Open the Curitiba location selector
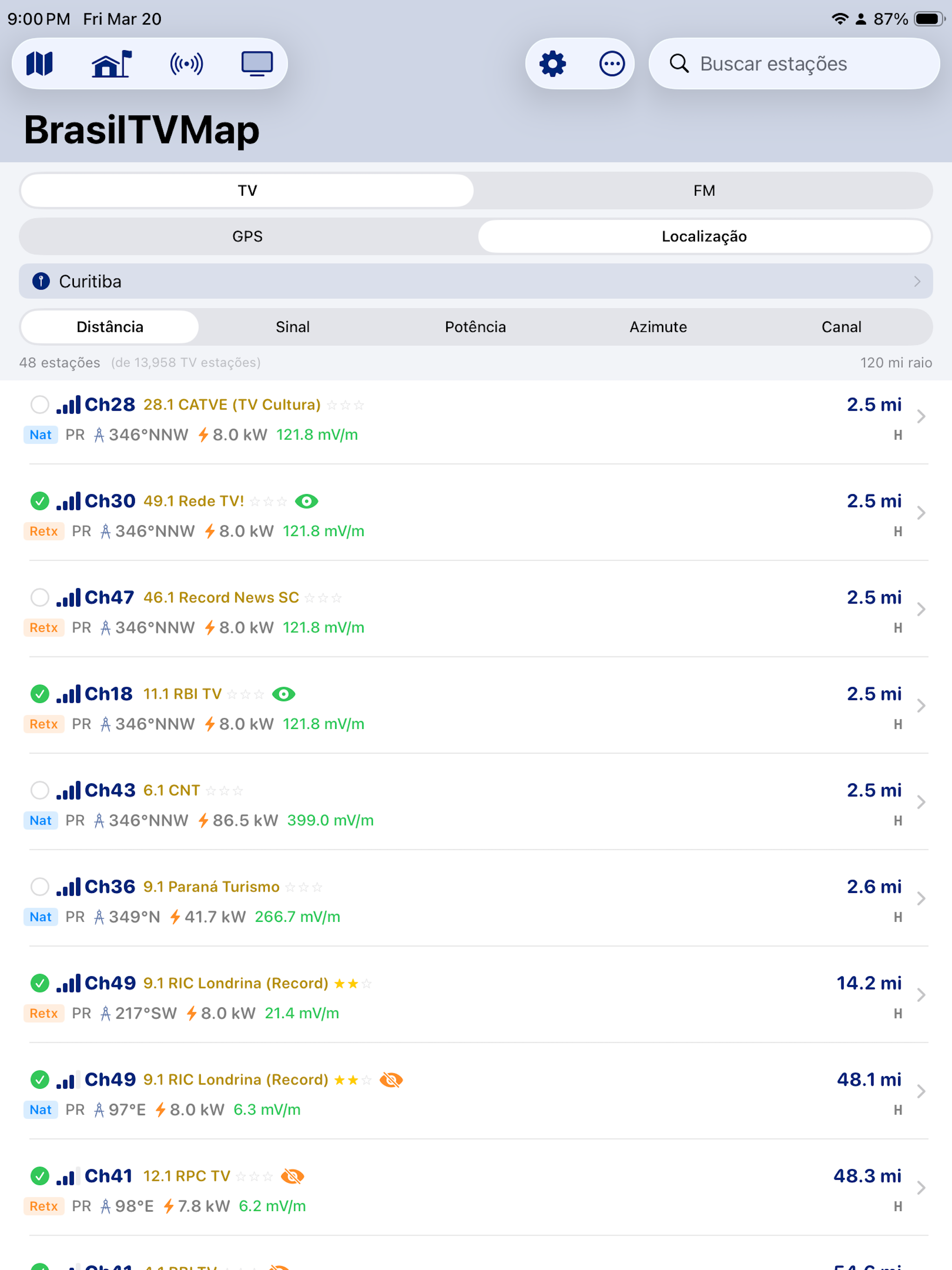 pyautogui.click(x=476, y=281)
